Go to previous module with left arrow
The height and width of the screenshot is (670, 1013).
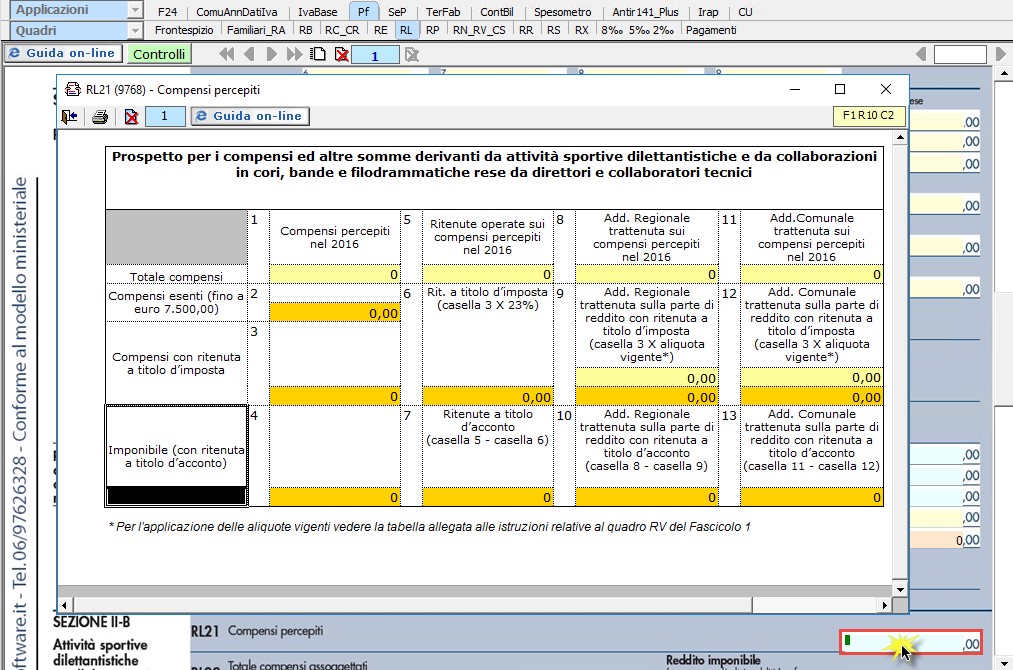click(x=249, y=55)
